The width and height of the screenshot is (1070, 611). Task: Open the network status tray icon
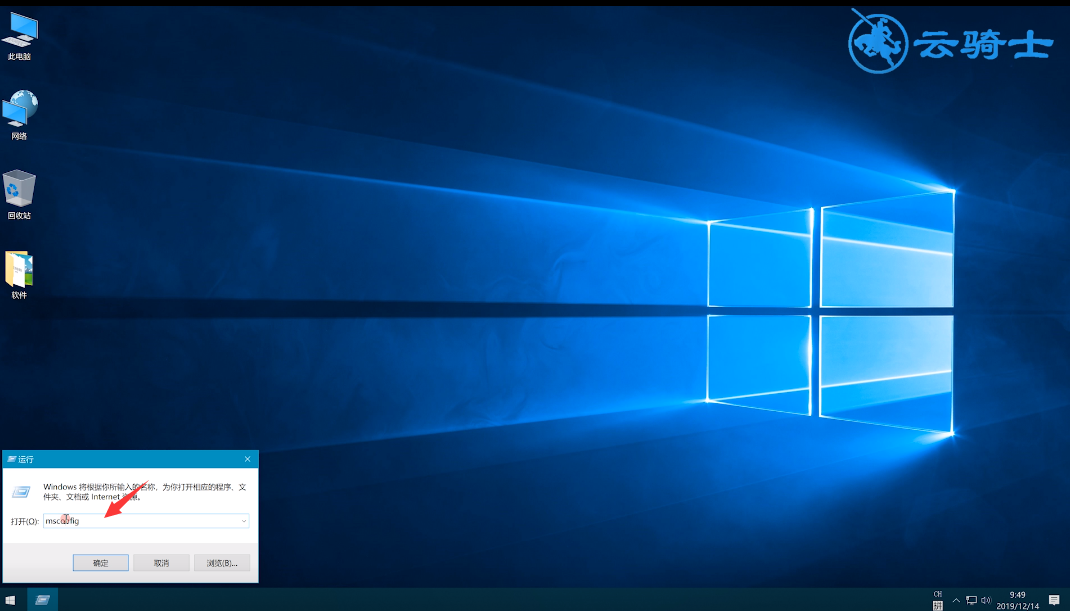(971, 600)
